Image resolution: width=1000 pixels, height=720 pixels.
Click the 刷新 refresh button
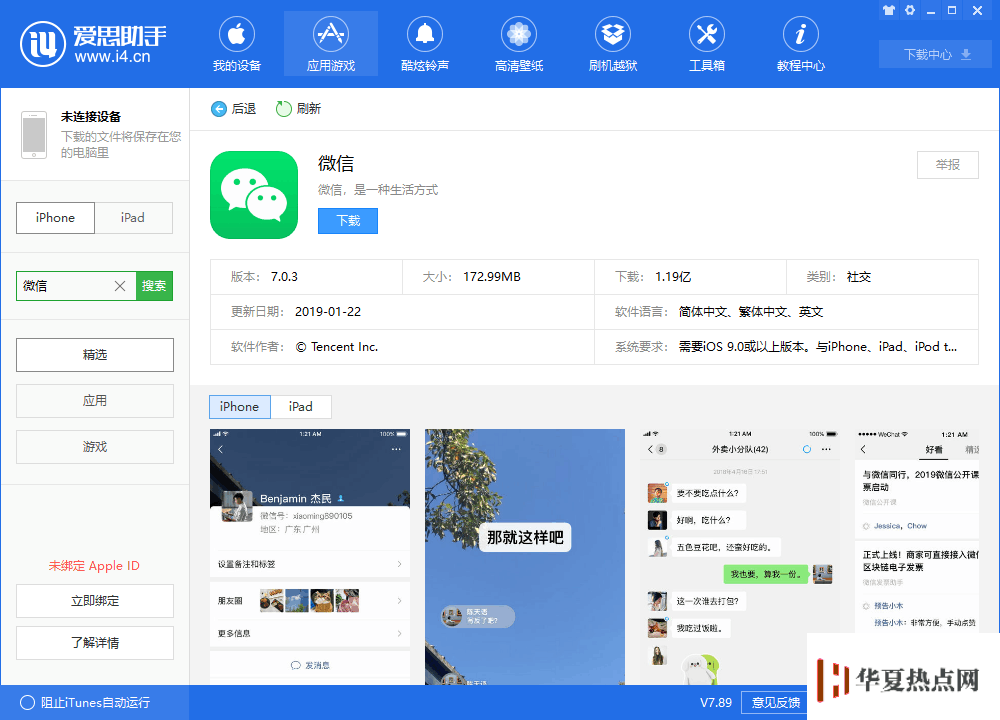pyautogui.click(x=298, y=109)
